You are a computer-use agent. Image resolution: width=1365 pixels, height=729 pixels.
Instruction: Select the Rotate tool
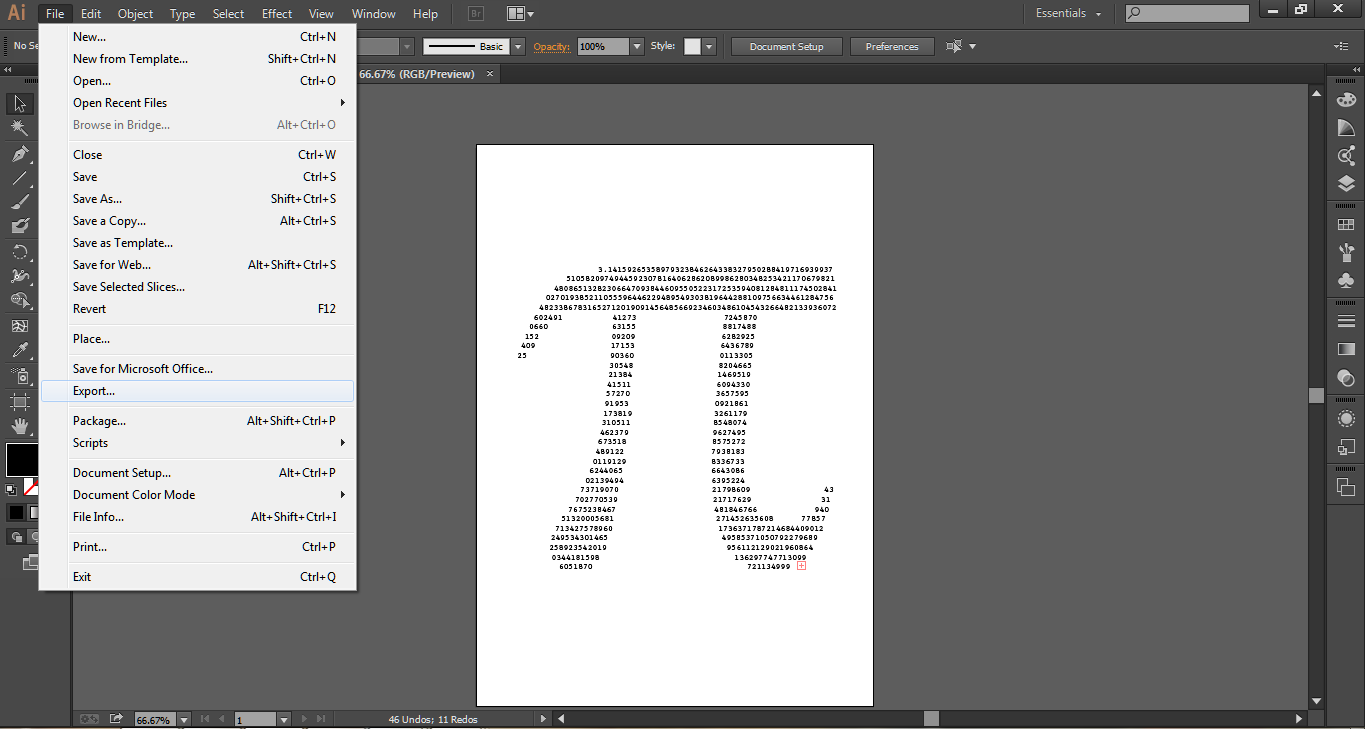tap(19, 252)
